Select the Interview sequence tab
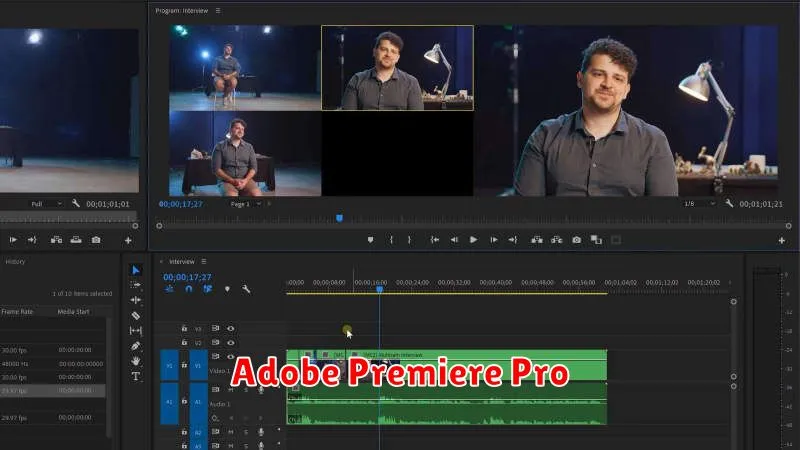Viewport: 800px width, 450px height. (182, 261)
